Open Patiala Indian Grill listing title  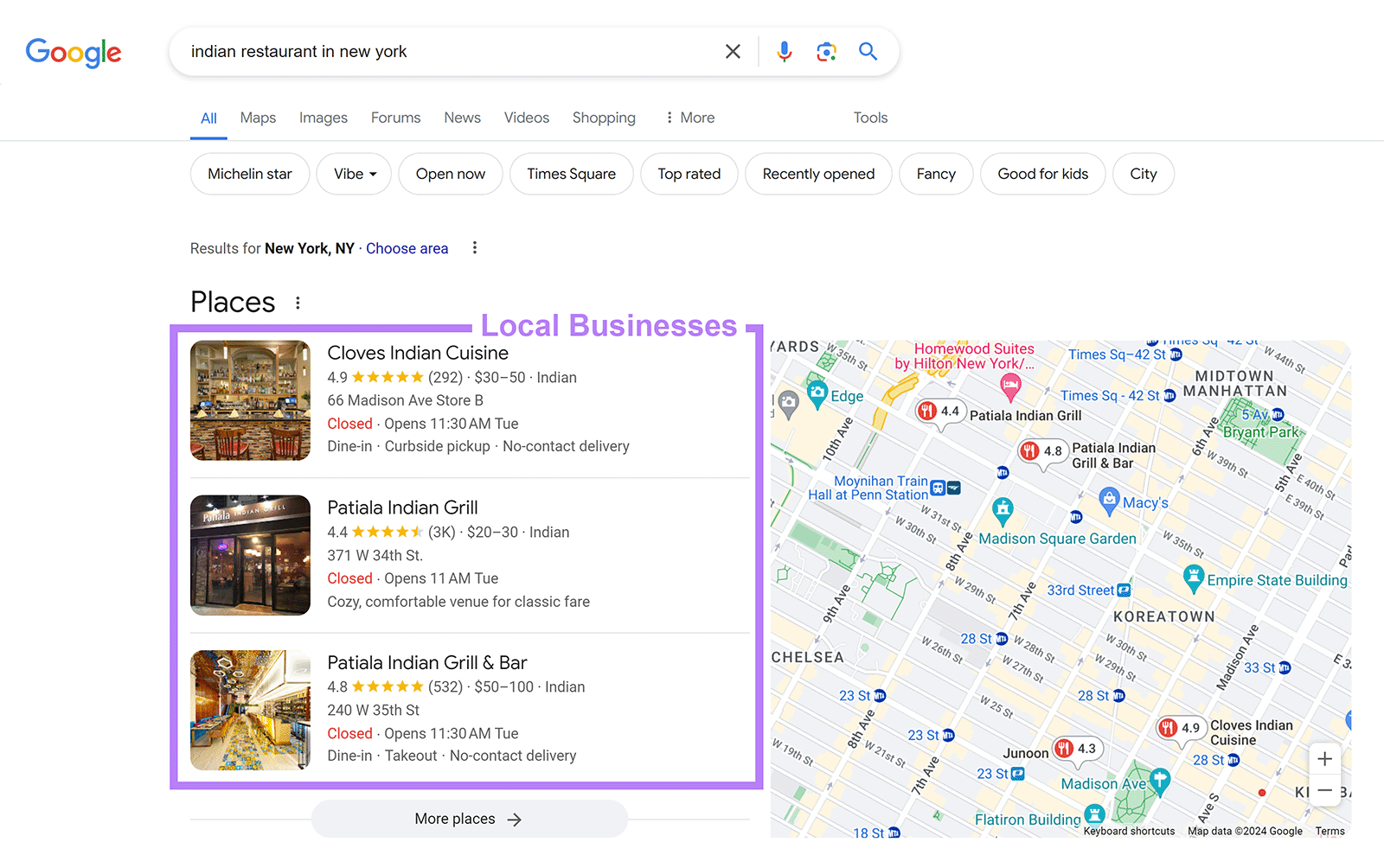(402, 507)
